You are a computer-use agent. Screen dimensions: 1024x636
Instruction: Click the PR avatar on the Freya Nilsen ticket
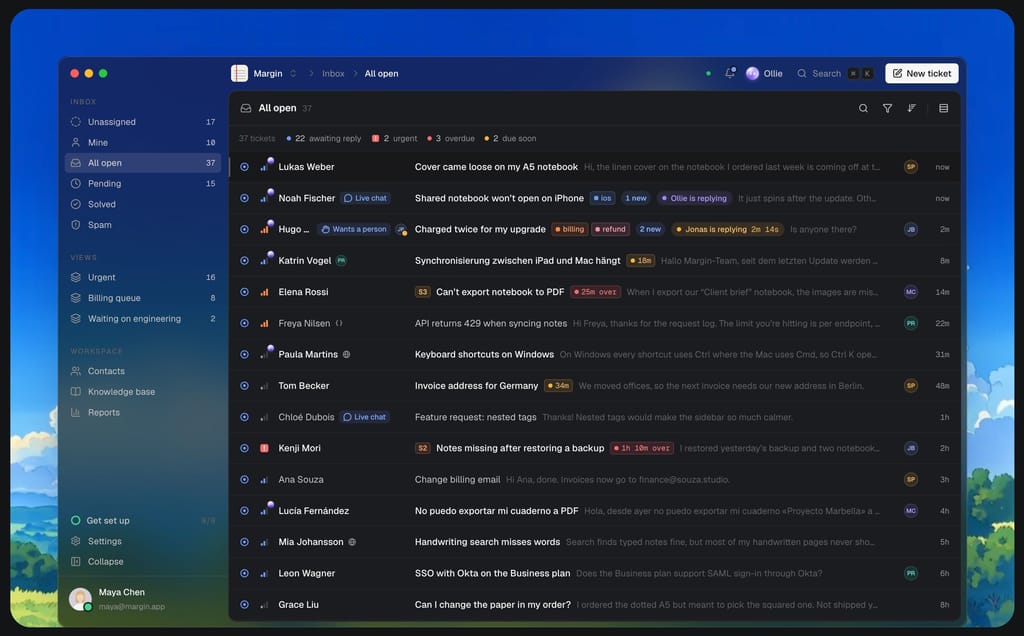pos(910,323)
